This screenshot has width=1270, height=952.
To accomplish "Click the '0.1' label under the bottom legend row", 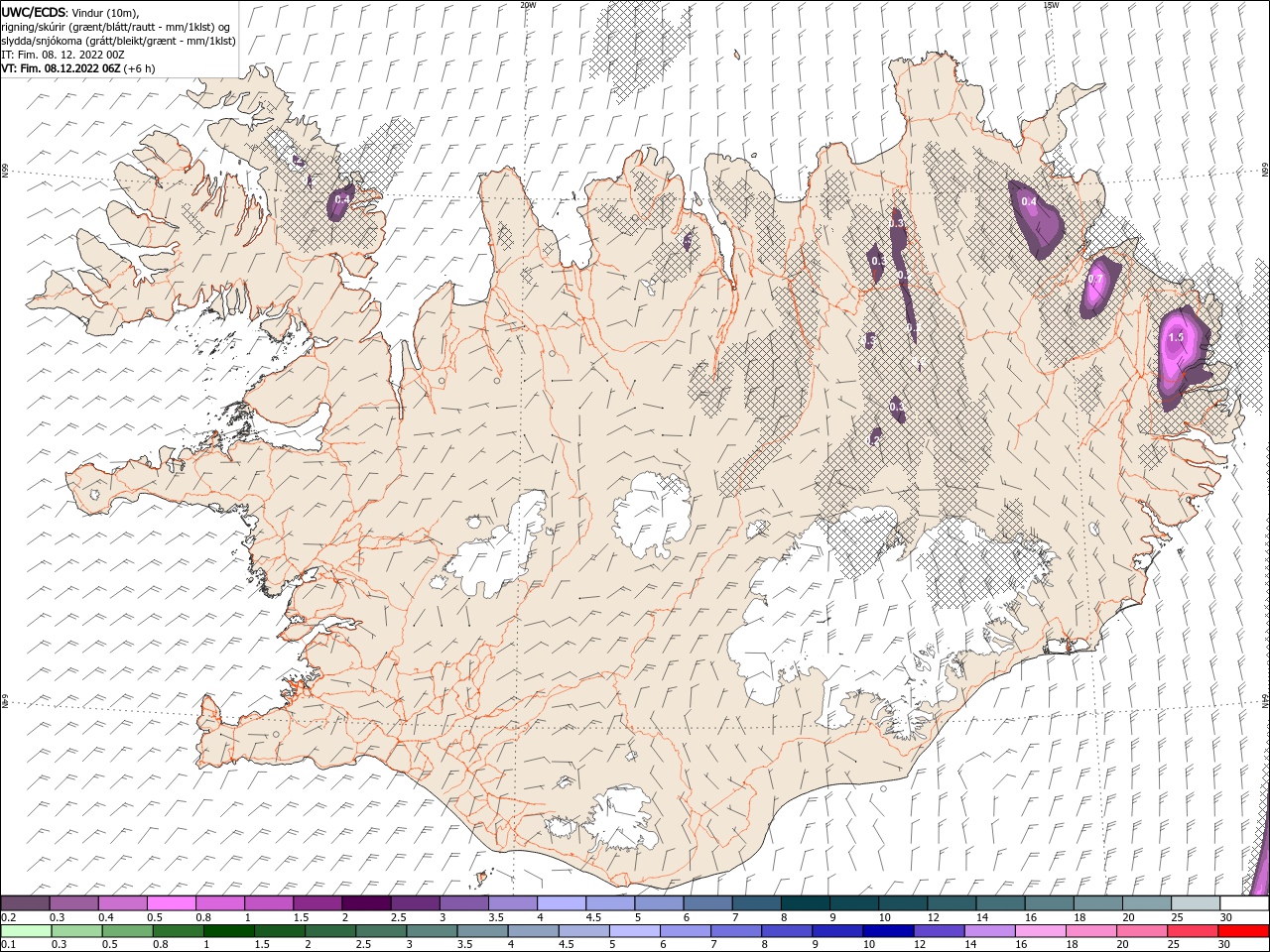I will pyautogui.click(x=9, y=945).
